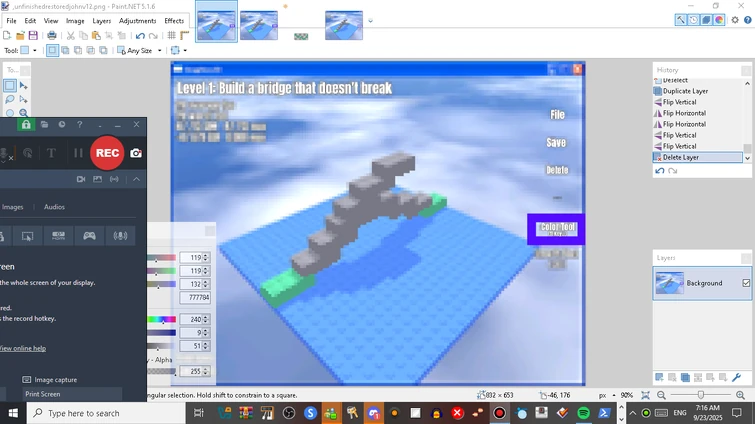
Task: Click the Print icon
Action: coord(52,35)
